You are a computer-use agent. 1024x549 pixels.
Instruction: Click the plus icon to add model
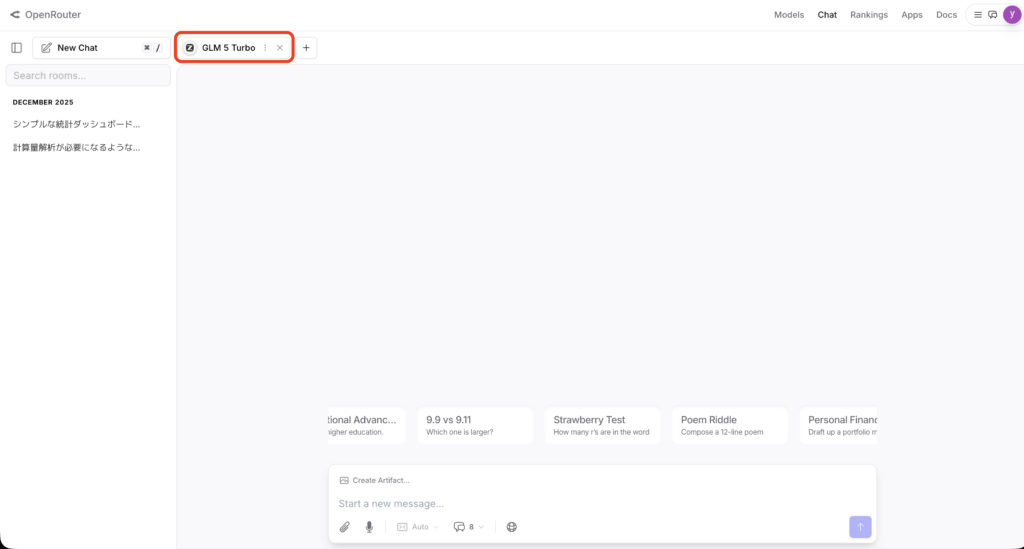coord(306,48)
